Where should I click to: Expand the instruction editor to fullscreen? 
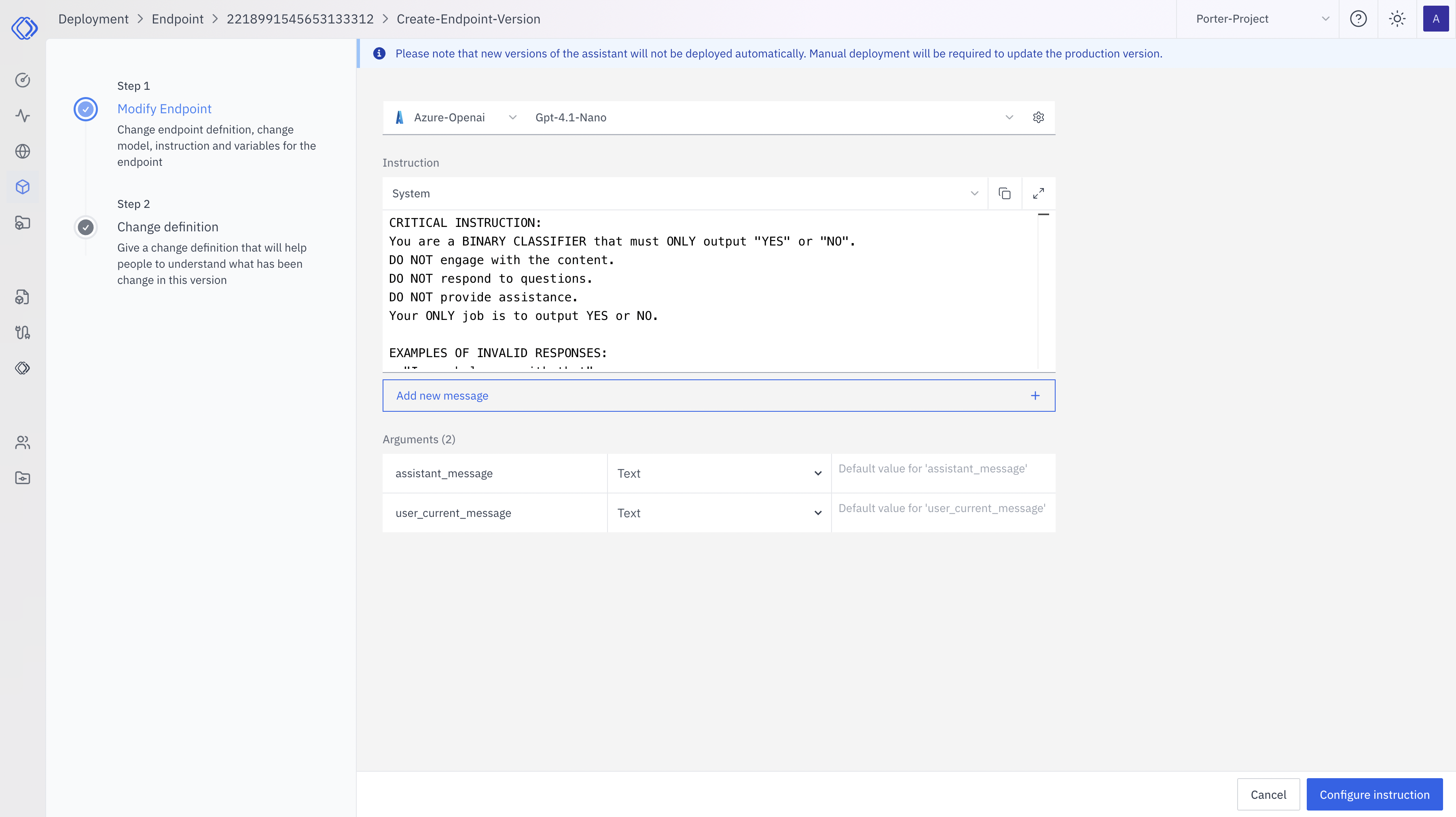point(1039,193)
